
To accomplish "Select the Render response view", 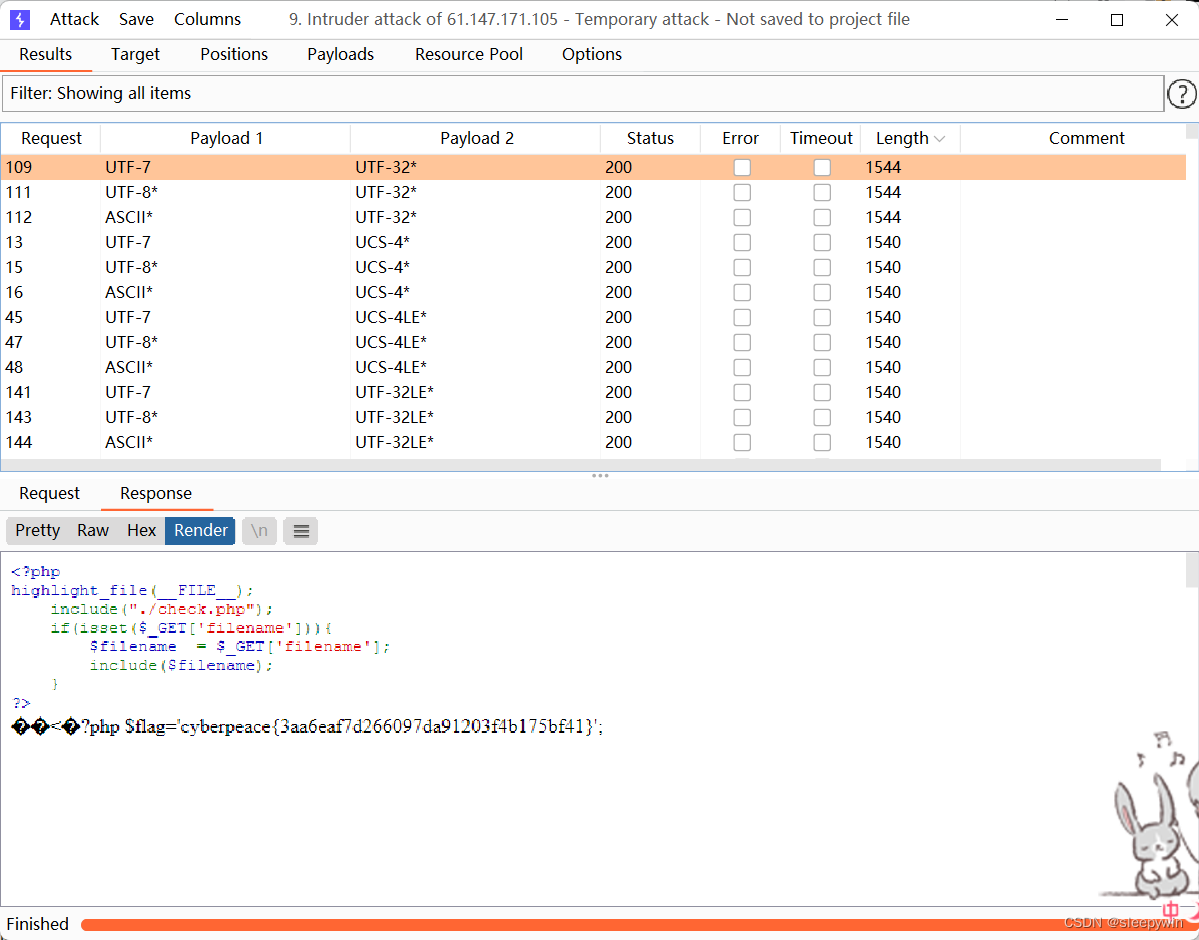I will (199, 530).
